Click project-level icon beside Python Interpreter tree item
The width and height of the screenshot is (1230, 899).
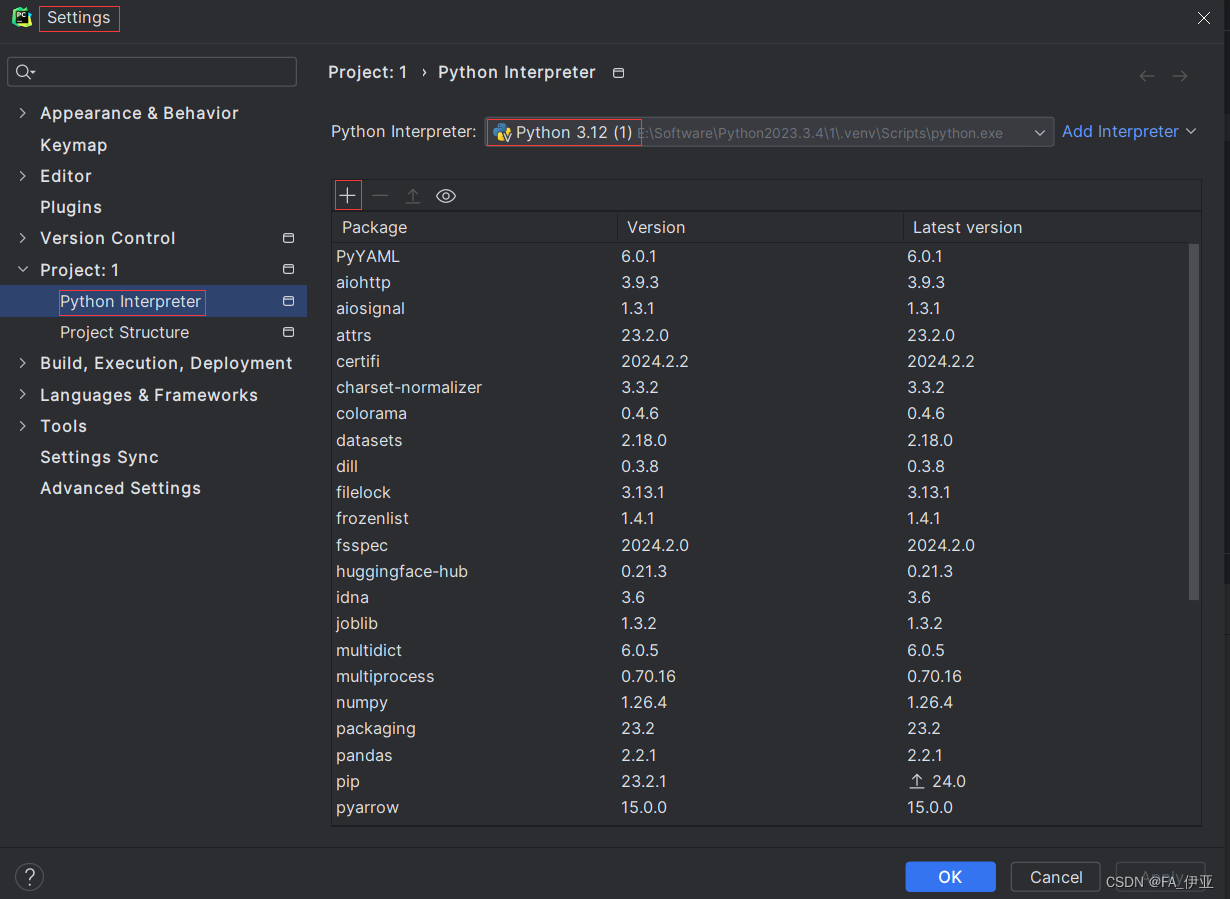click(x=288, y=301)
